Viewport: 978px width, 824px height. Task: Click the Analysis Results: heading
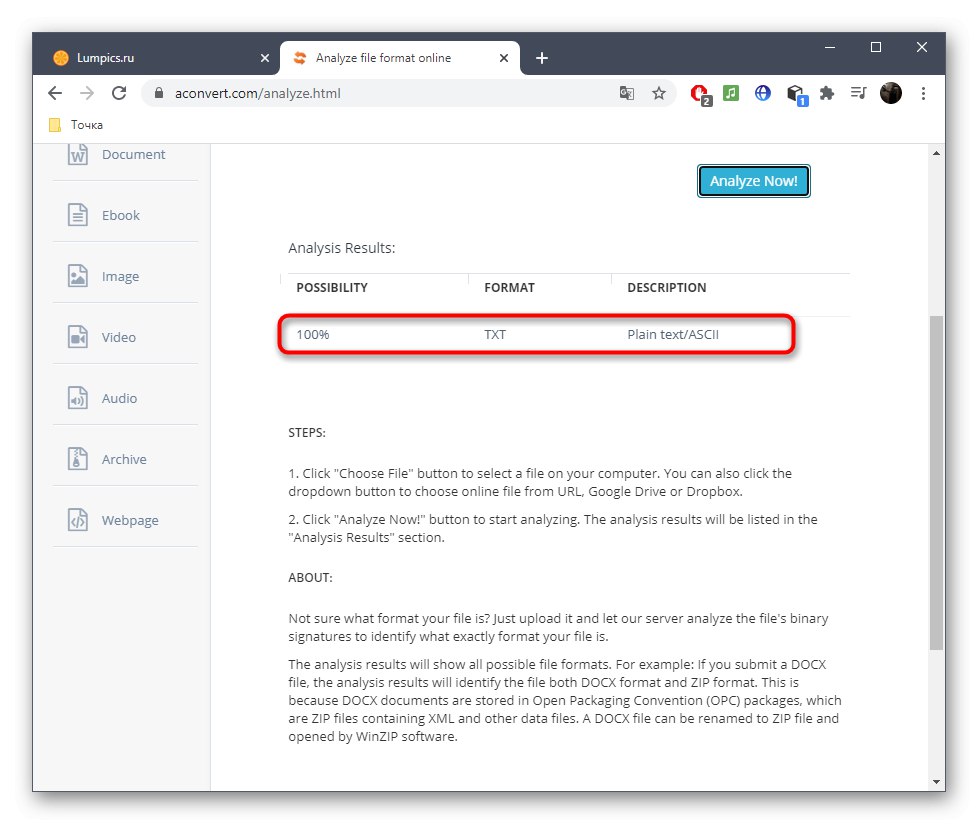341,248
